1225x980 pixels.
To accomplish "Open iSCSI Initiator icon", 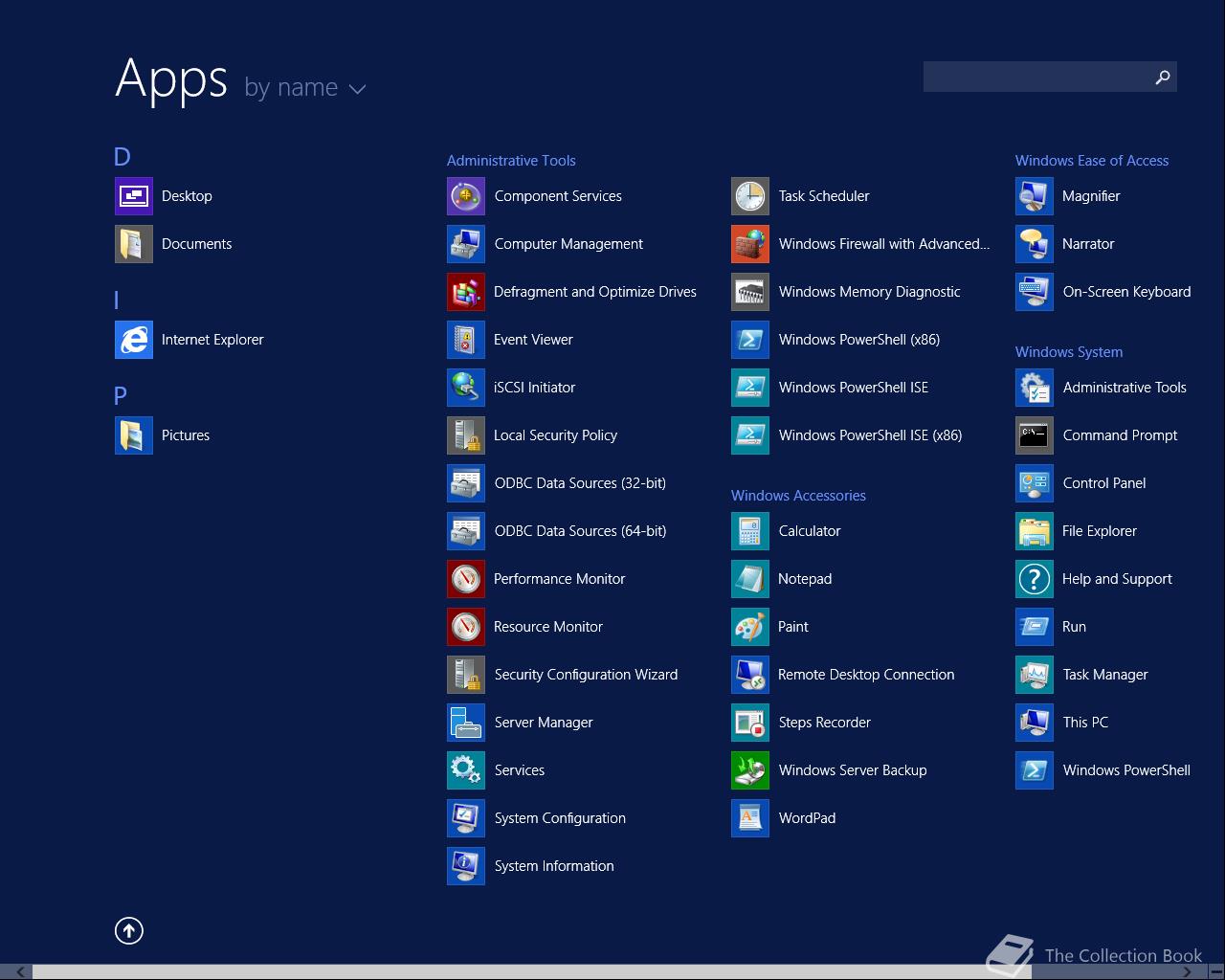I will (466, 388).
